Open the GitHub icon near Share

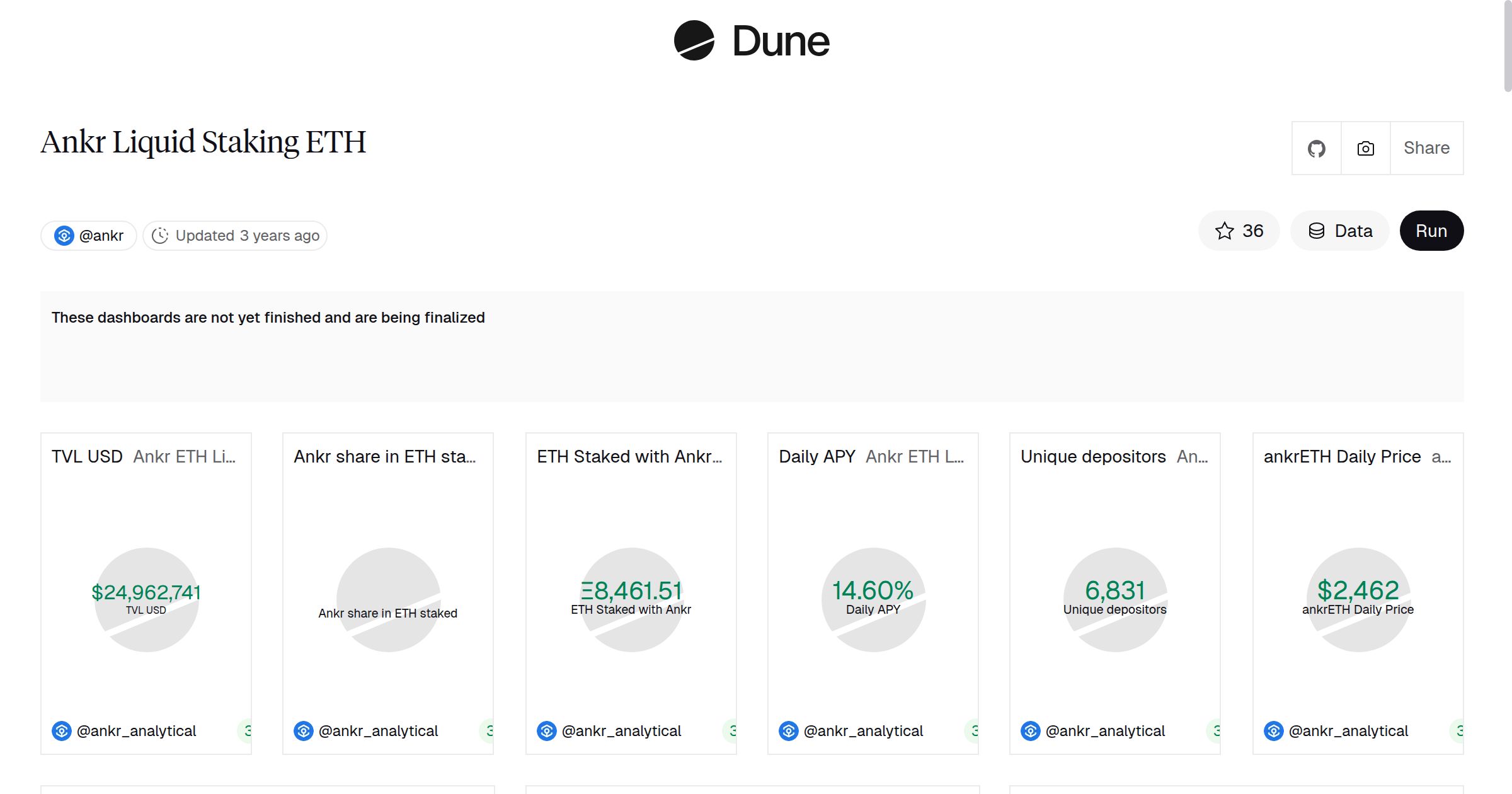[1317, 147]
